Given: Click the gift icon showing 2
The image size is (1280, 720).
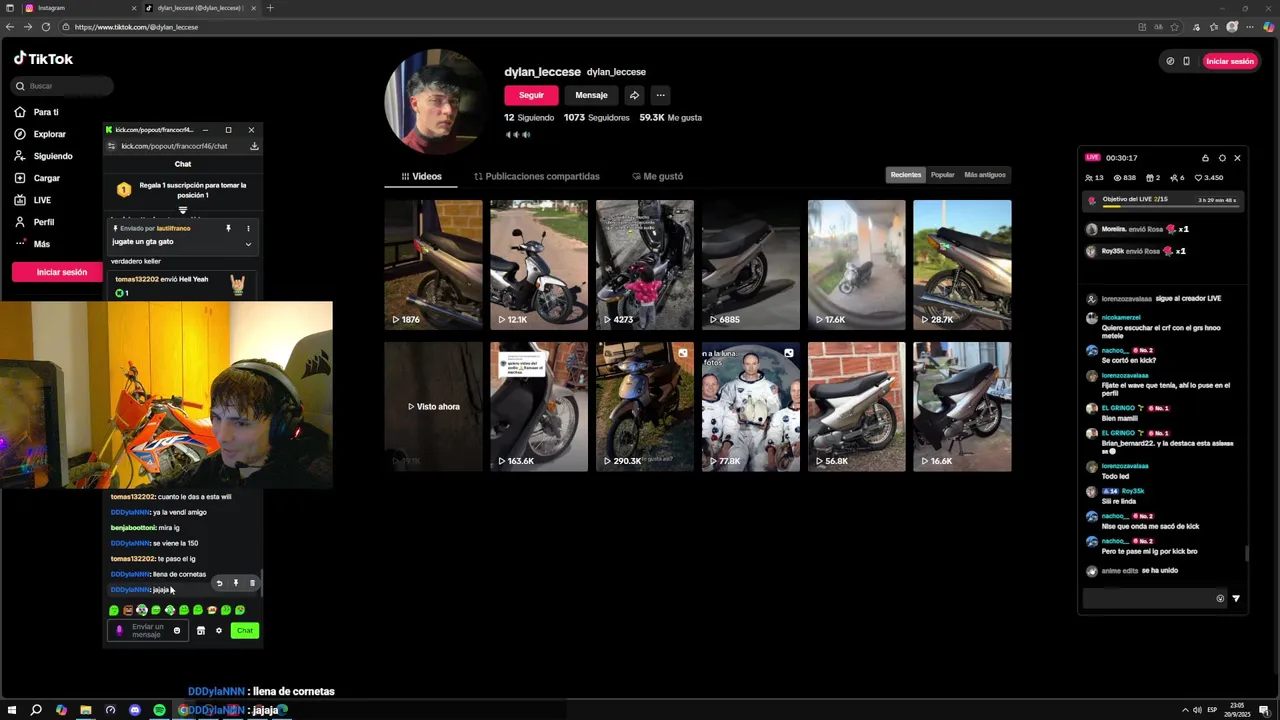Looking at the screenshot, I should 1148,178.
